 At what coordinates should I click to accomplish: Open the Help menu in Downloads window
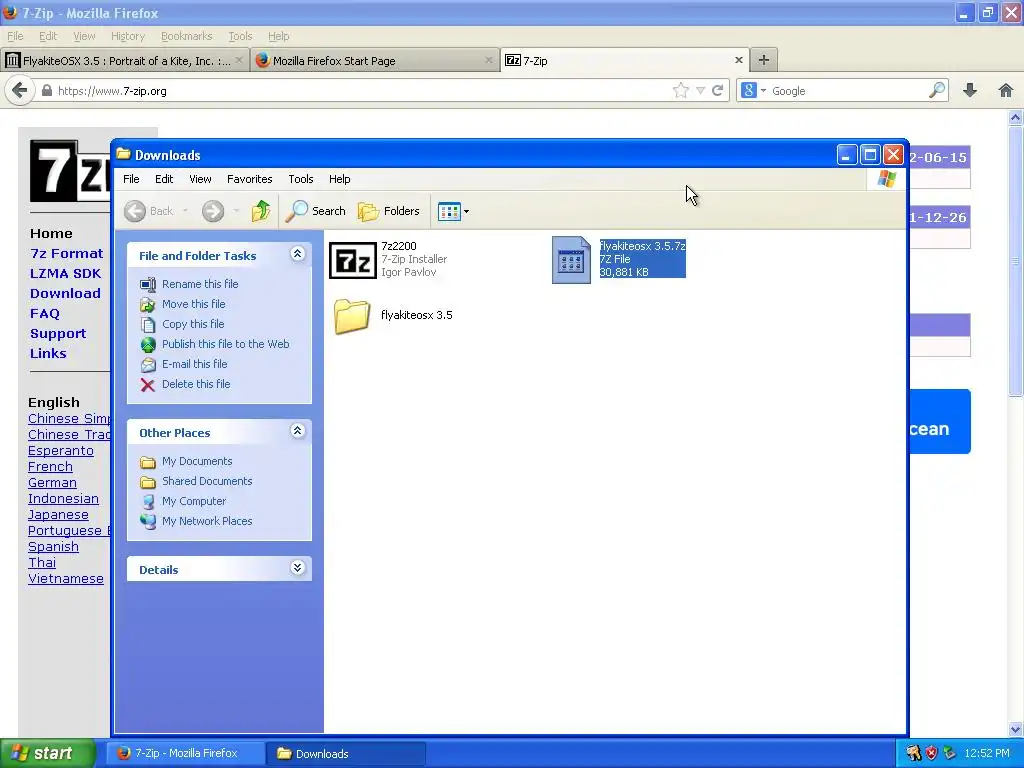click(339, 179)
